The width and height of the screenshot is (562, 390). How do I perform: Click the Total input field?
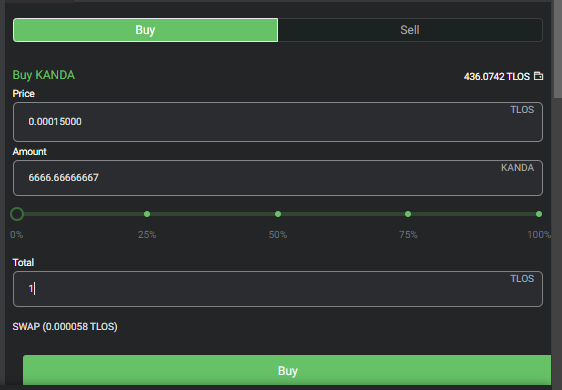click(278, 289)
